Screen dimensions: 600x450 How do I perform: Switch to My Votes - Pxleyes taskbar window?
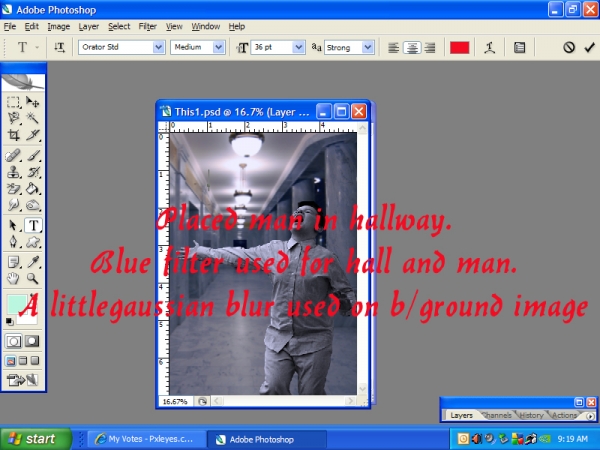[146, 439]
